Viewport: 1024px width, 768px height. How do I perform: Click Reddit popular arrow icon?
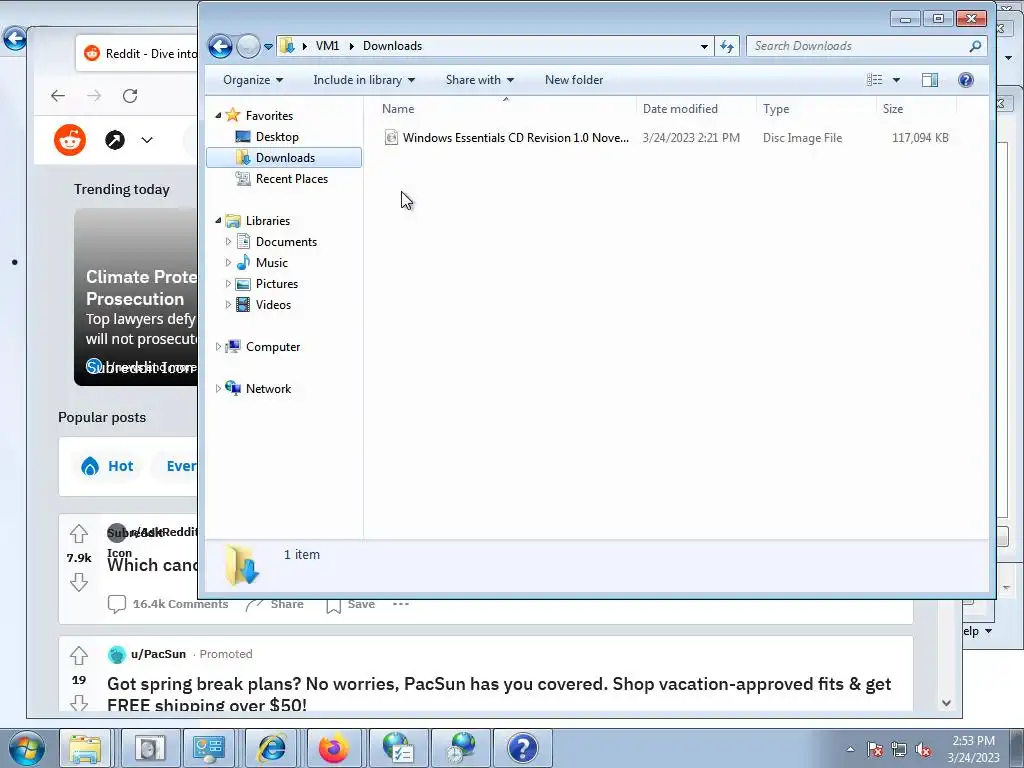tap(115, 140)
